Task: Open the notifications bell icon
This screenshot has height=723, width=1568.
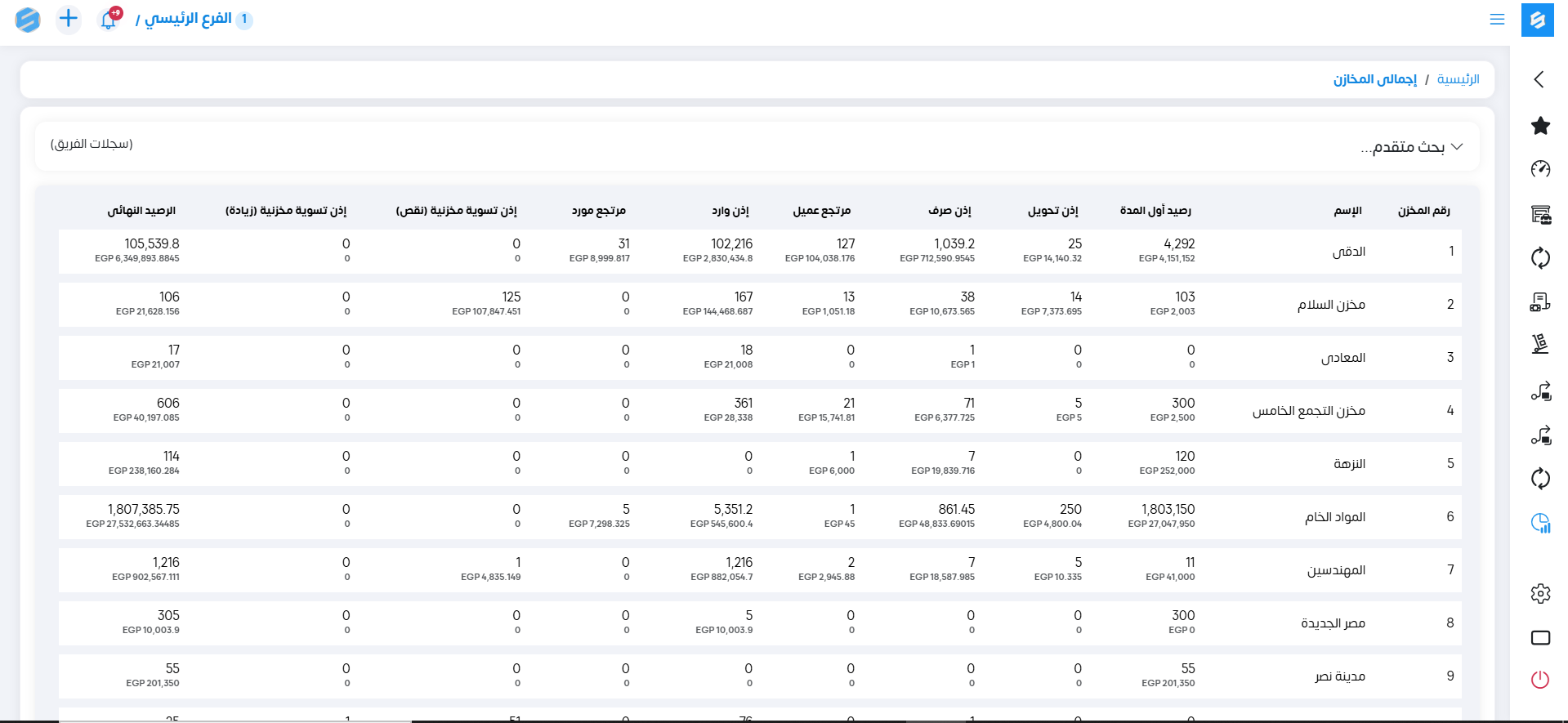Action: (x=109, y=20)
